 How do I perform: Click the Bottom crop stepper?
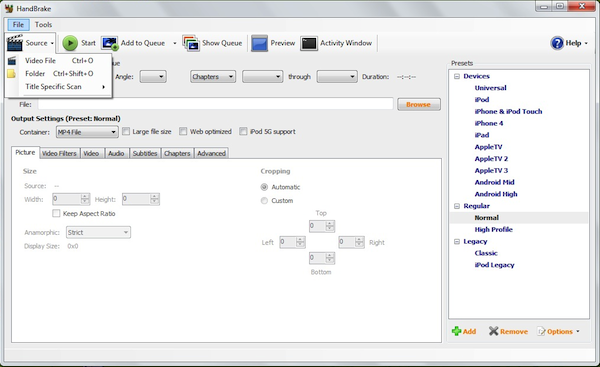322,258
